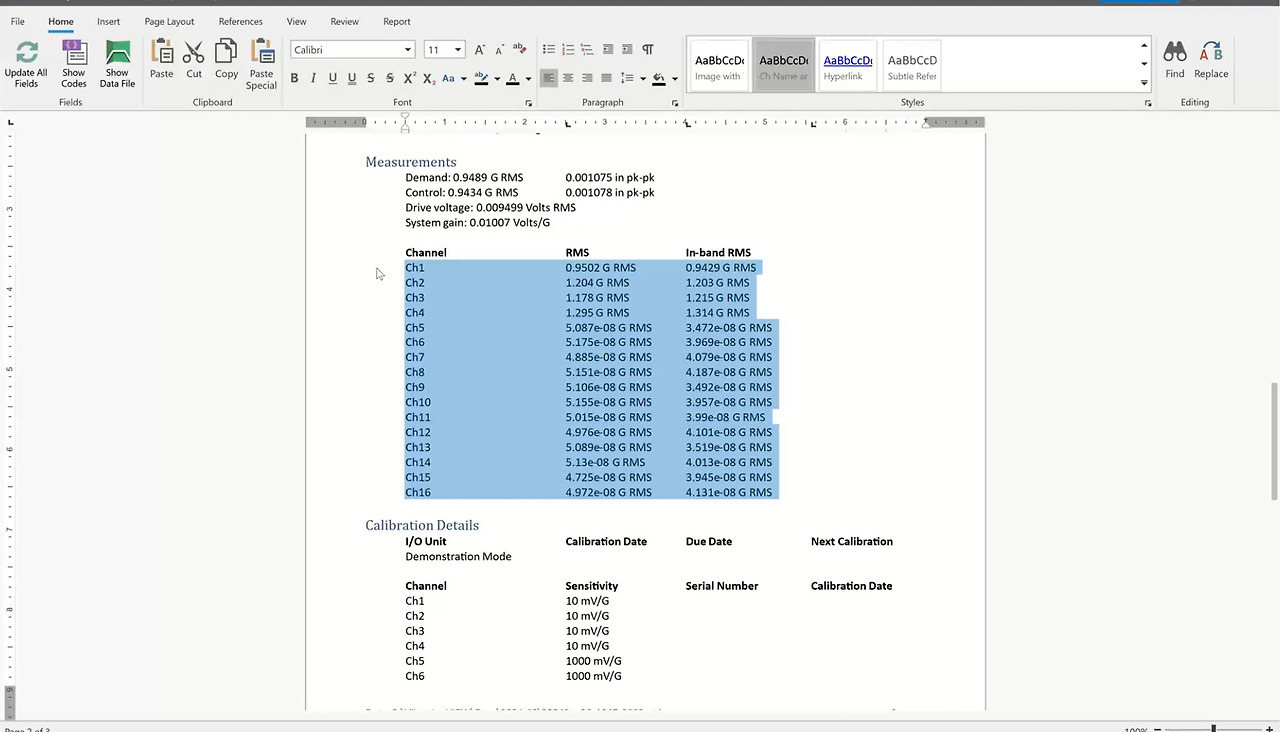Image resolution: width=1280 pixels, height=732 pixels.
Task: Open the Report tab
Action: 397,21
